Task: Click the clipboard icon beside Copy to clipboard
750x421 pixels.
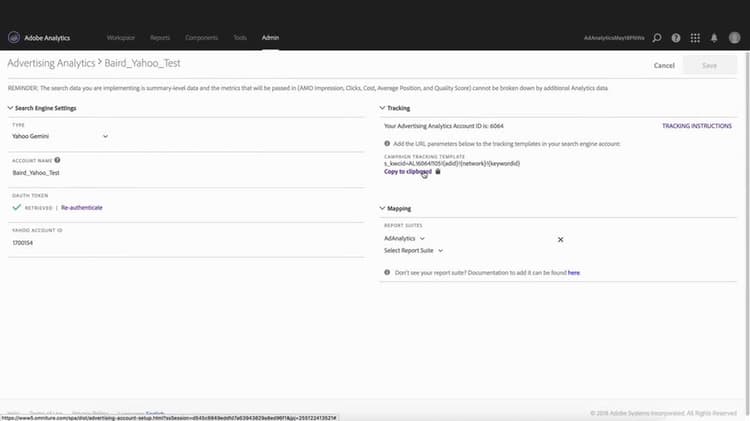Action: pos(438,171)
